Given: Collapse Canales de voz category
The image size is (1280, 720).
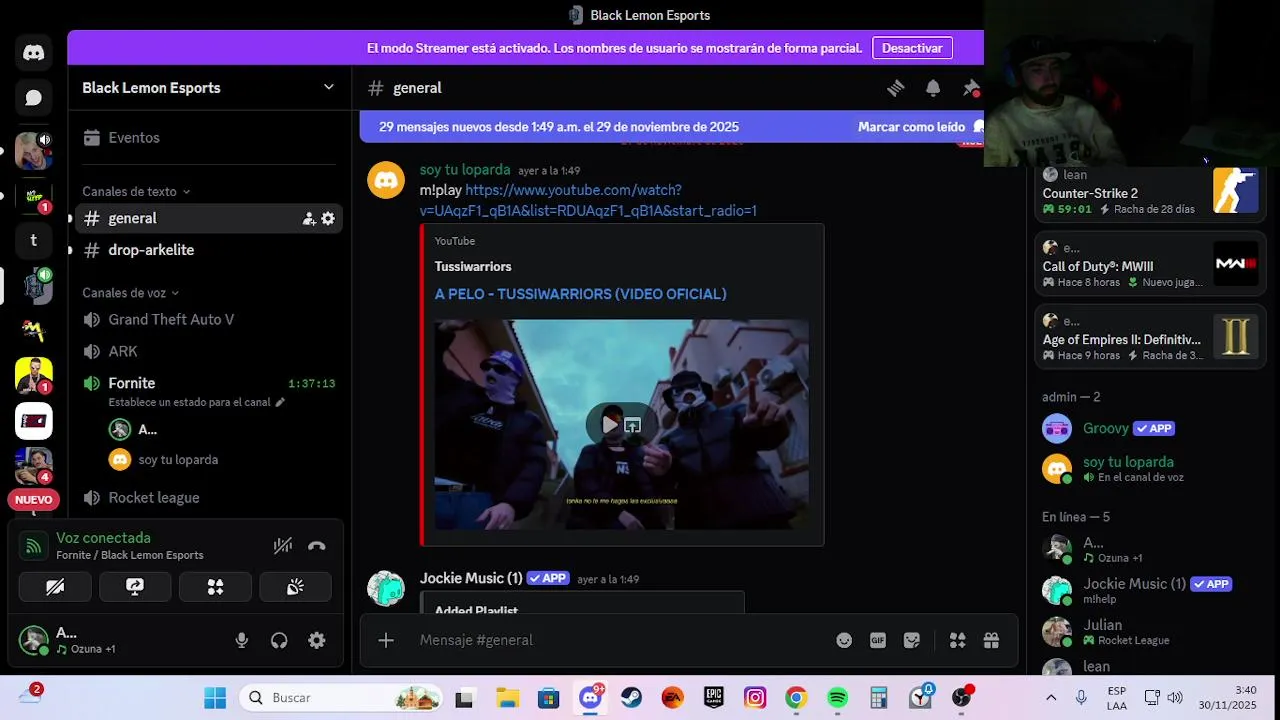Looking at the screenshot, I should coord(130,293).
